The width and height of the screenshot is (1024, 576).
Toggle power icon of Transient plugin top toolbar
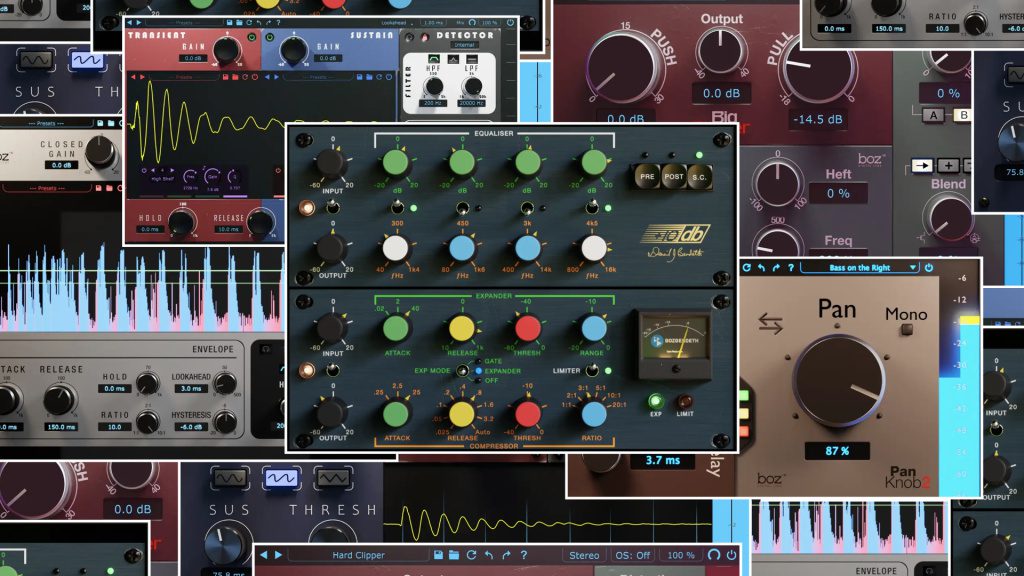pyautogui.click(x=510, y=23)
